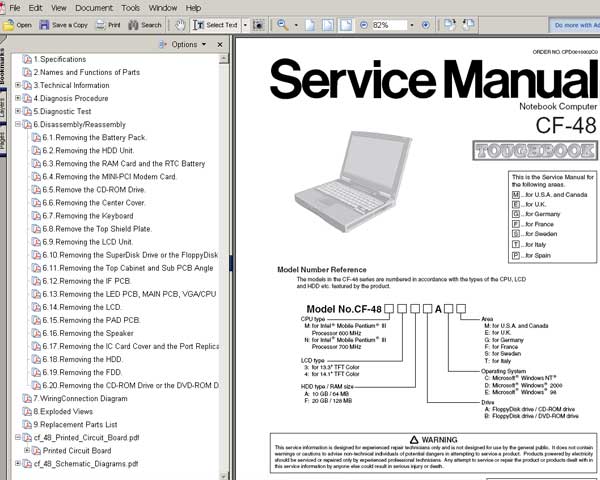The height and width of the screenshot is (480, 600).
Task: Switch to the Layers side tab
Action: [3, 109]
